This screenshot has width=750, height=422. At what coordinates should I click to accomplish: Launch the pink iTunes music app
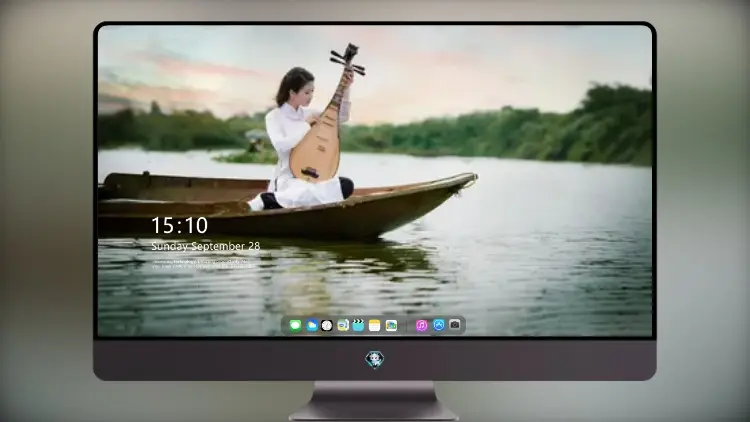(x=421, y=325)
